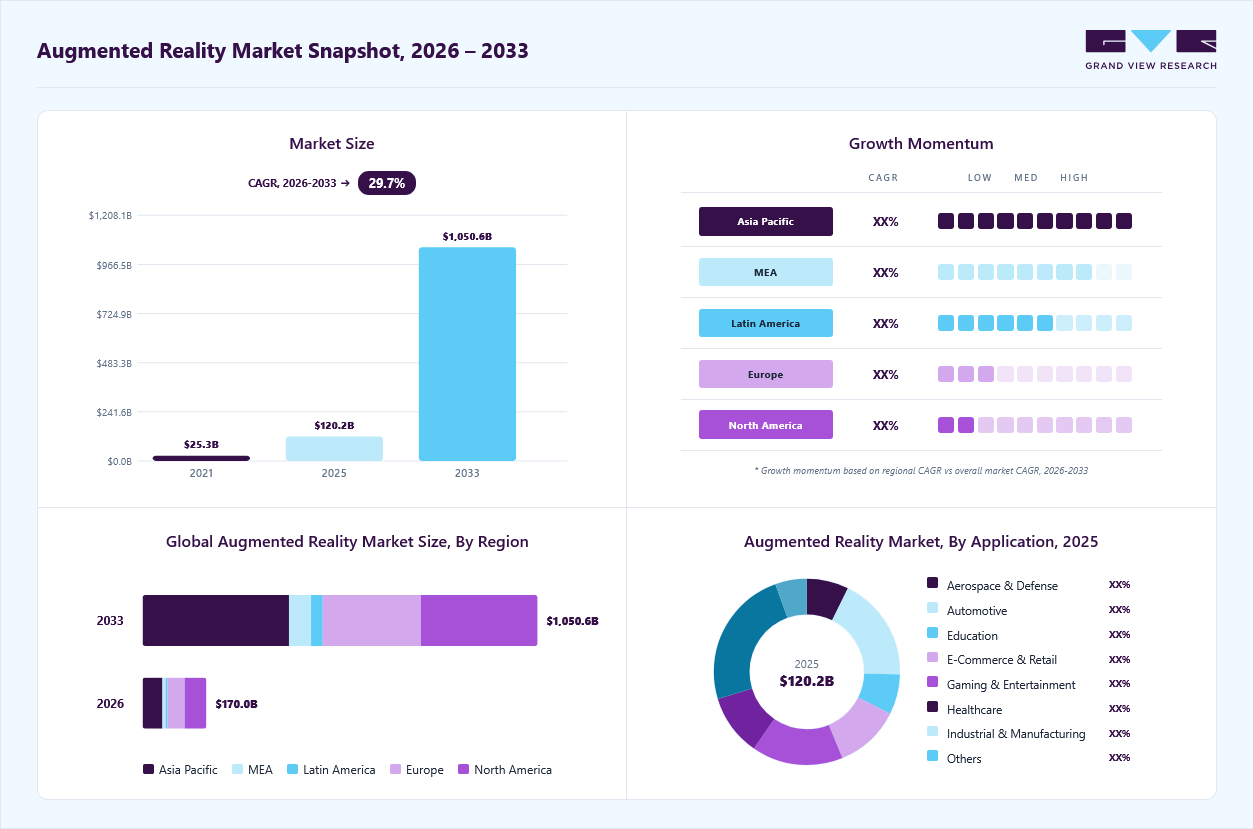This screenshot has height=829, width=1253.
Task: Click the Latin America momentum indicator squares
Action: coord(1035,323)
